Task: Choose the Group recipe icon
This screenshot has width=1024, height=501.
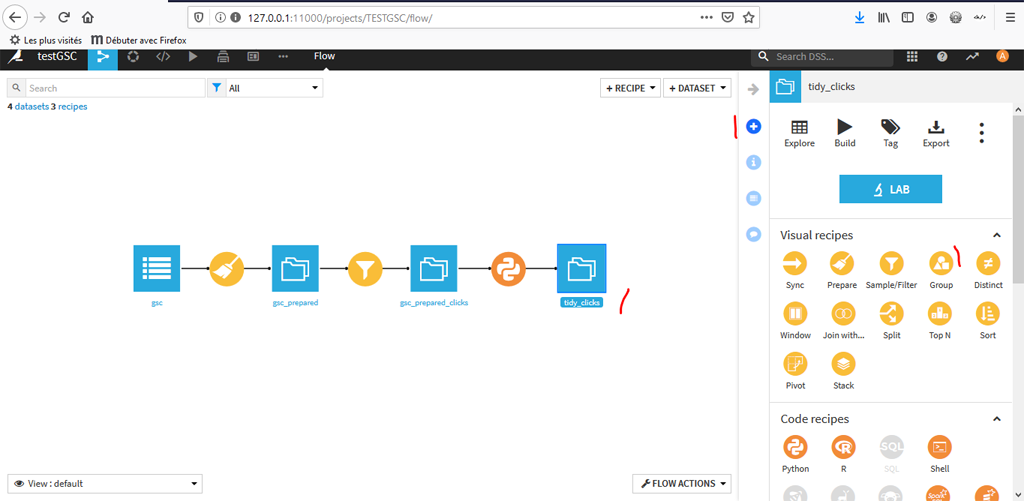Action: [x=941, y=263]
